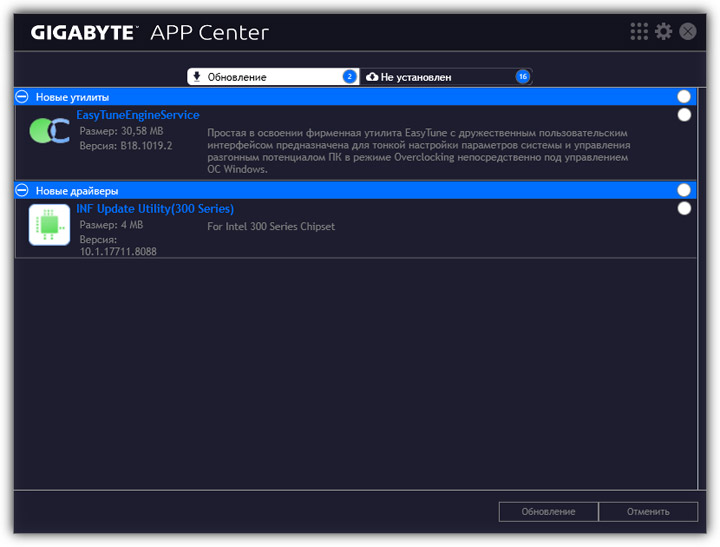Switch to the Не установлен tab
Screen dimensions: 720x547
(446, 77)
